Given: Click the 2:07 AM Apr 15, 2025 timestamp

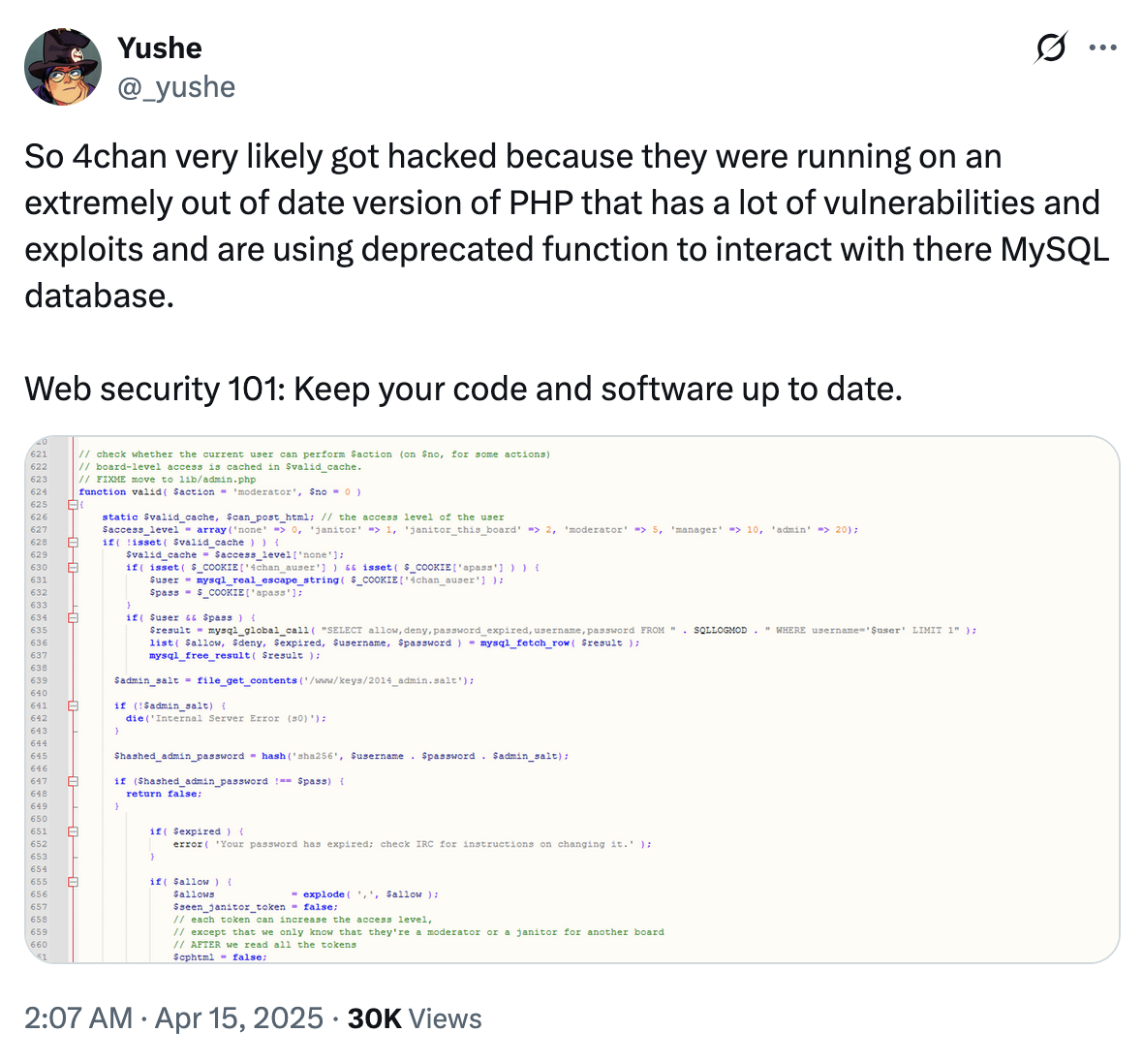Looking at the screenshot, I should 173,1018.
